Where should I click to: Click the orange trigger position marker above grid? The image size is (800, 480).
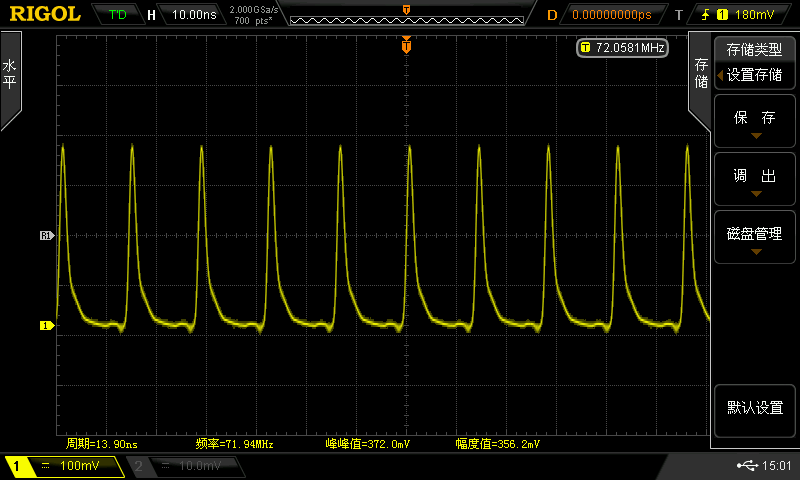(x=406, y=45)
